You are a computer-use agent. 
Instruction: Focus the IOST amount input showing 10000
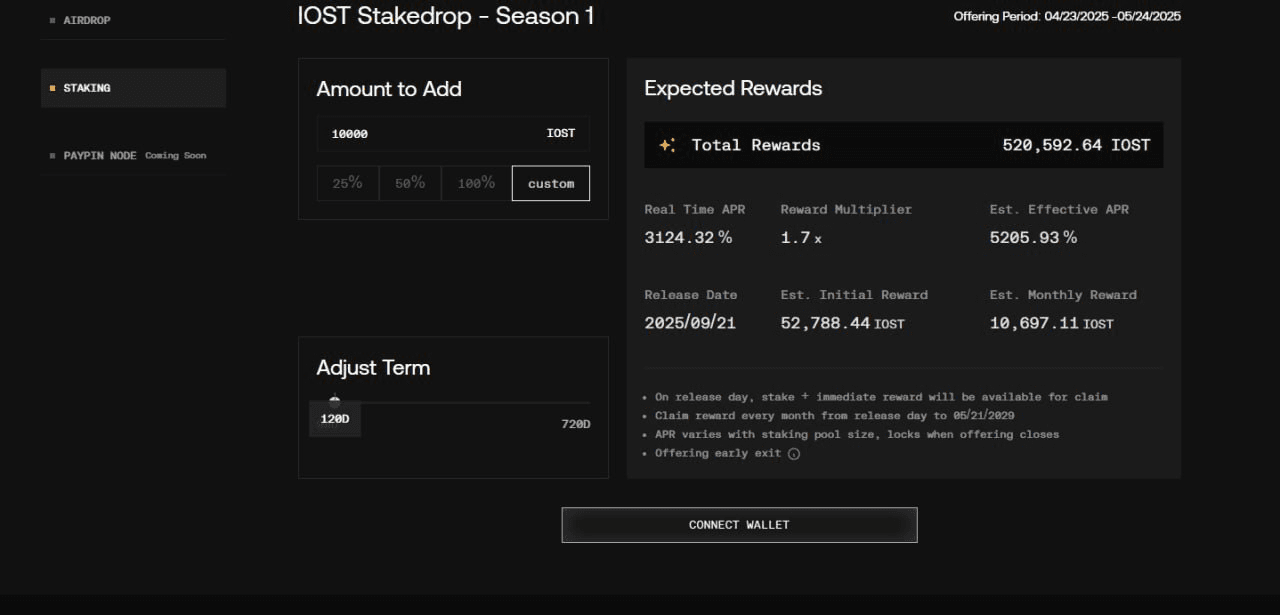[453, 133]
